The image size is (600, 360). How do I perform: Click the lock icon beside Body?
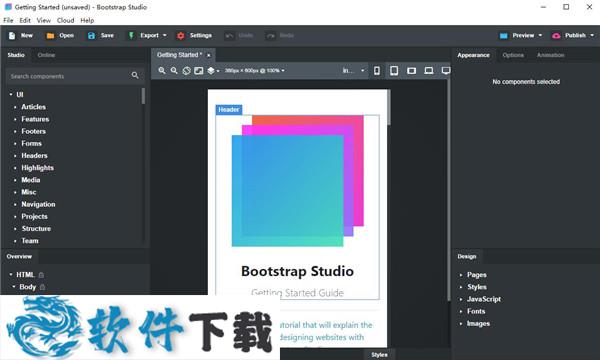[x=42, y=287]
